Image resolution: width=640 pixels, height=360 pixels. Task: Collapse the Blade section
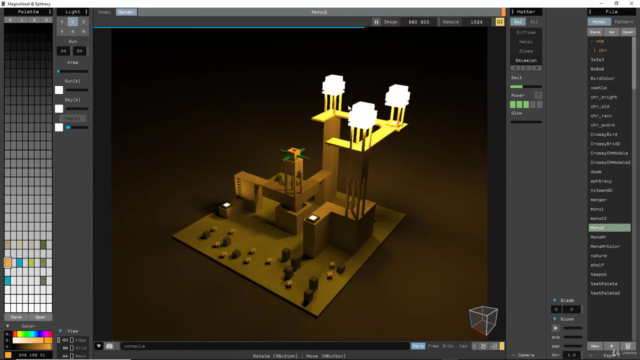pyautogui.click(x=554, y=300)
